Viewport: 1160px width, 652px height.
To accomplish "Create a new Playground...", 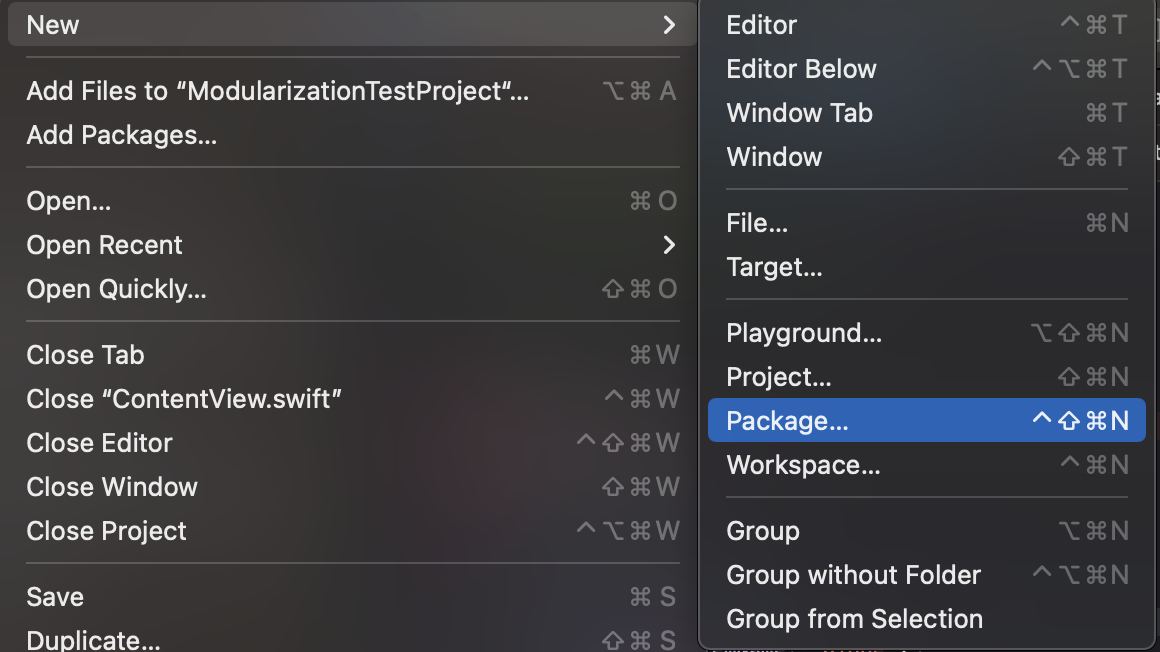I will (x=804, y=333).
